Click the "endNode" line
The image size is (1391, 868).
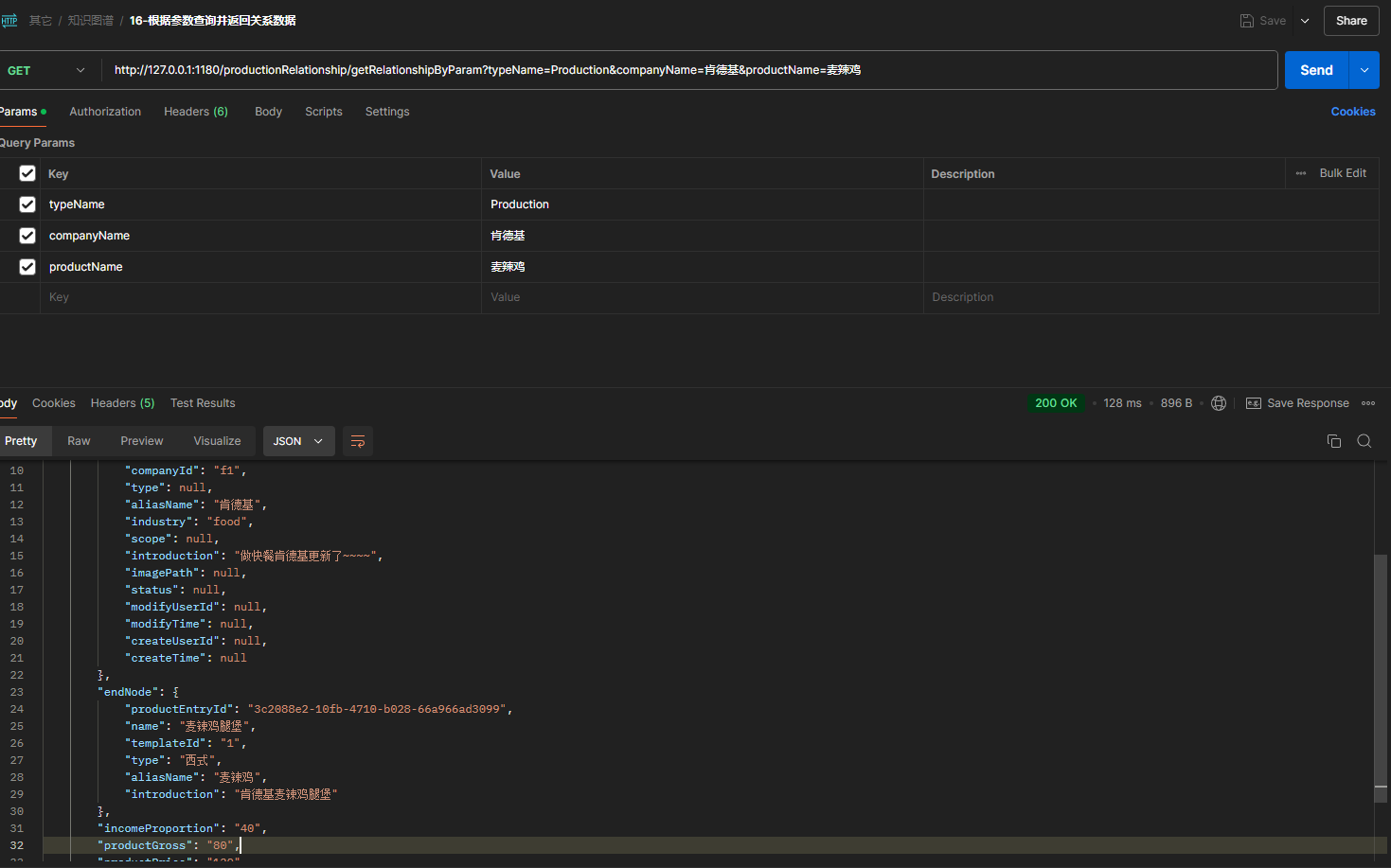(138, 692)
